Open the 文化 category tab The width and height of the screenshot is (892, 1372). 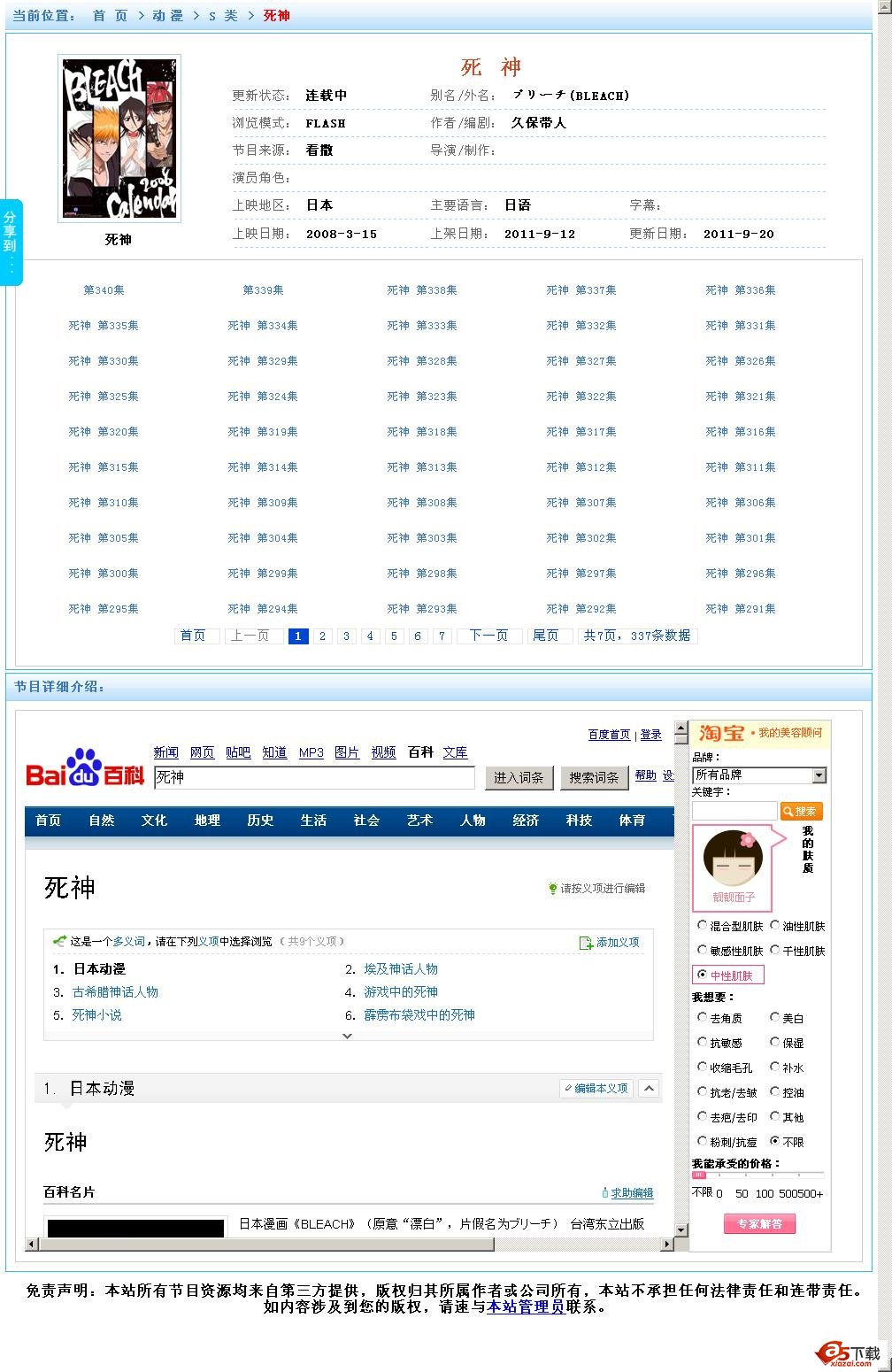pyautogui.click(x=154, y=821)
